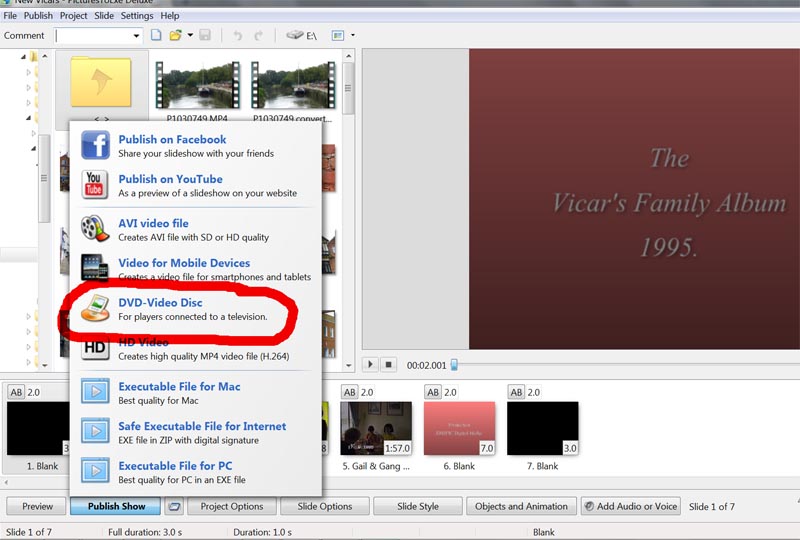
Task: Stop the slideshow preview
Action: [x=388, y=364]
